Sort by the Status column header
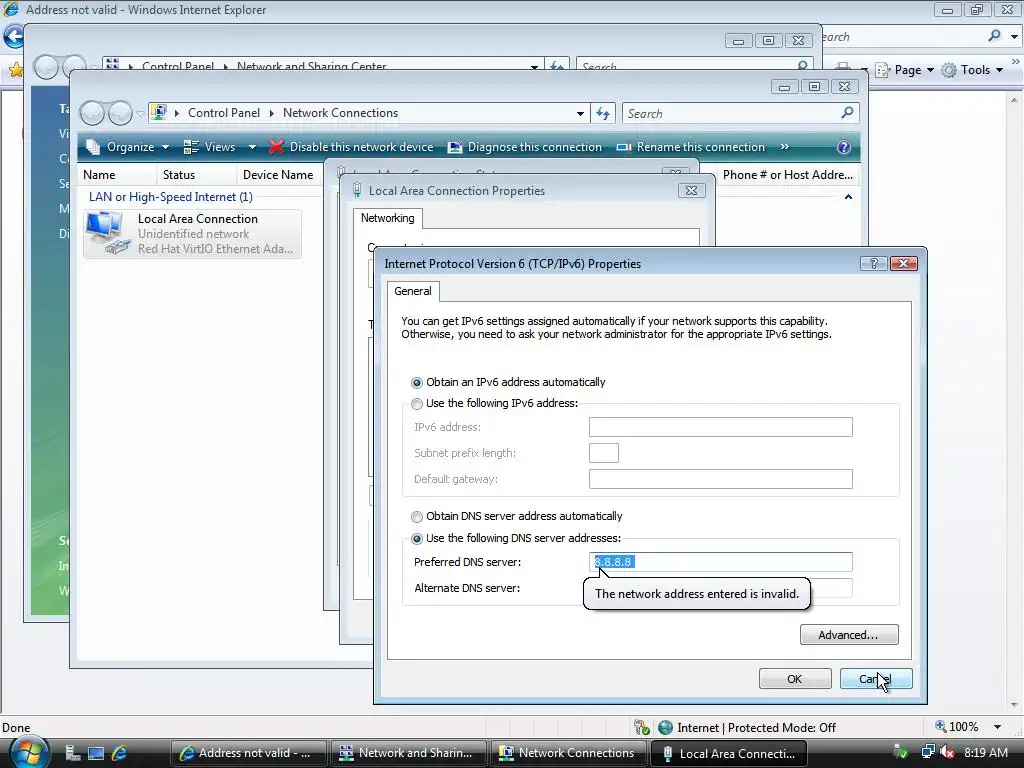1024x768 pixels. coord(197,175)
